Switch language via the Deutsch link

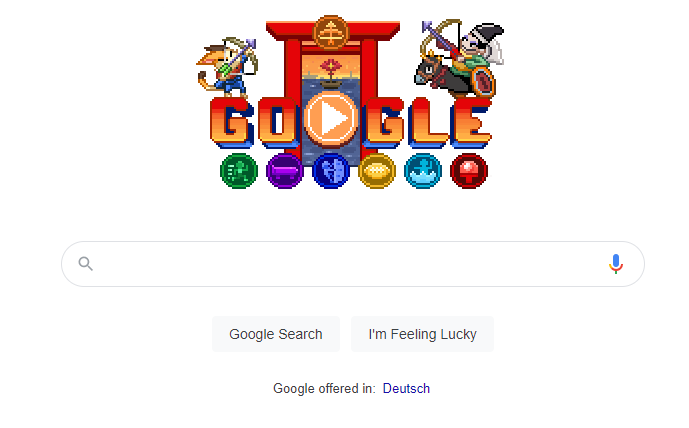[406, 388]
